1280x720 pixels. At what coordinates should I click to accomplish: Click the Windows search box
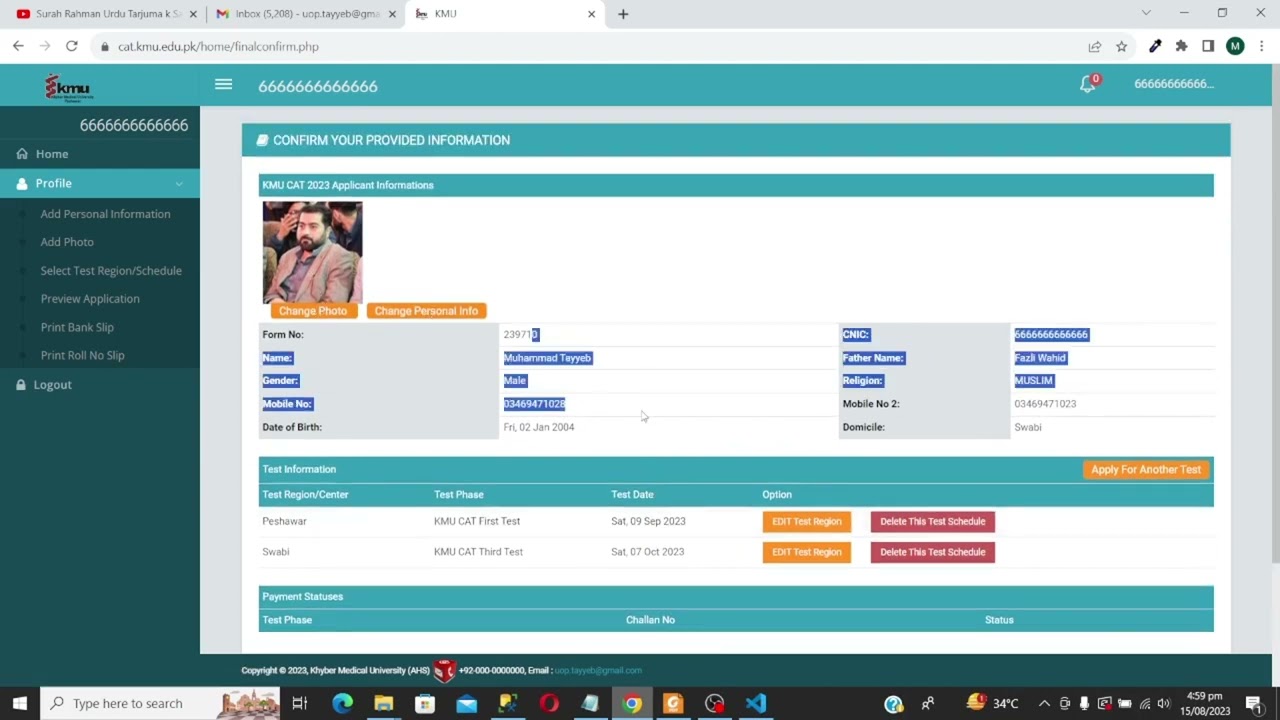click(x=160, y=703)
